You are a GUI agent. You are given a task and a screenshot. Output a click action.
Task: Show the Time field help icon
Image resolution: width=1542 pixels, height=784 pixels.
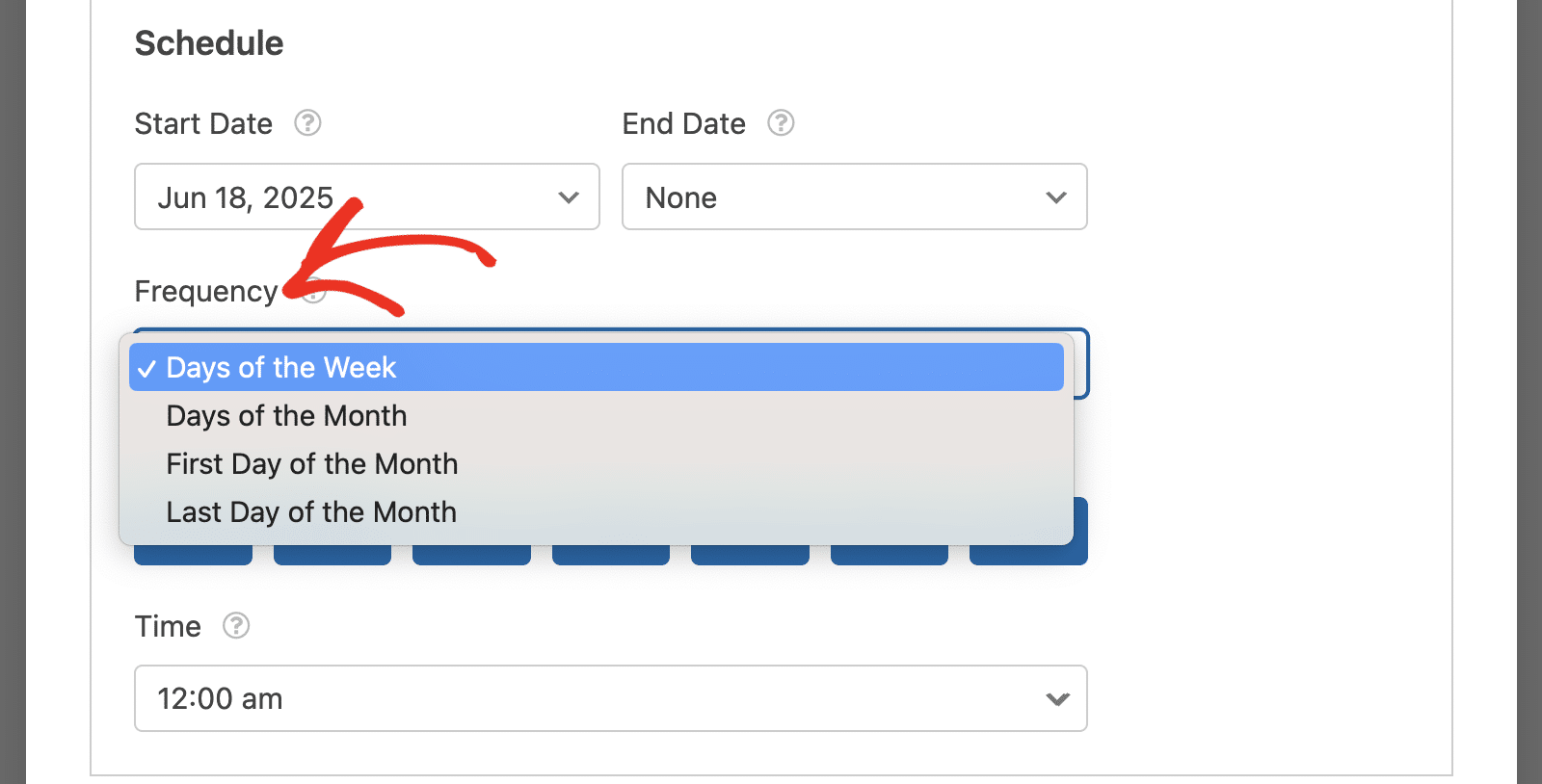click(236, 626)
